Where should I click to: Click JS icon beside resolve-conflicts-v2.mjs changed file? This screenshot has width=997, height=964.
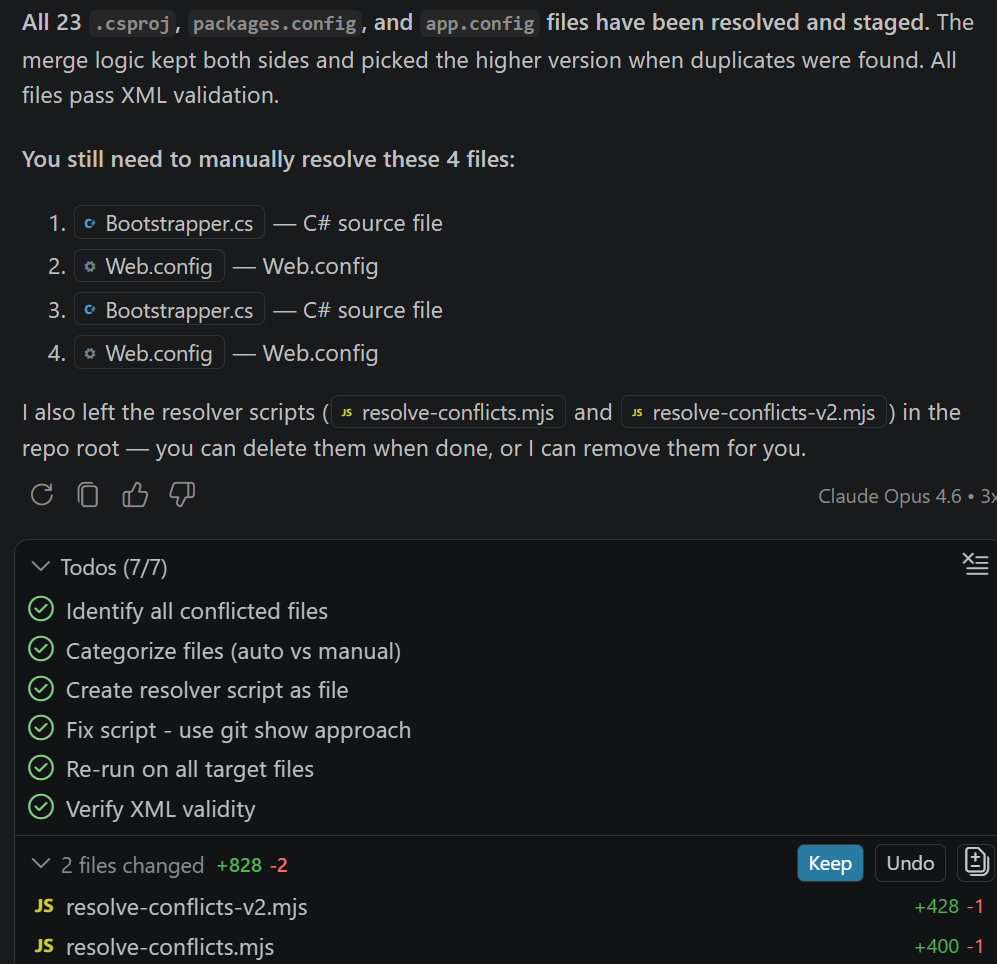[44, 907]
